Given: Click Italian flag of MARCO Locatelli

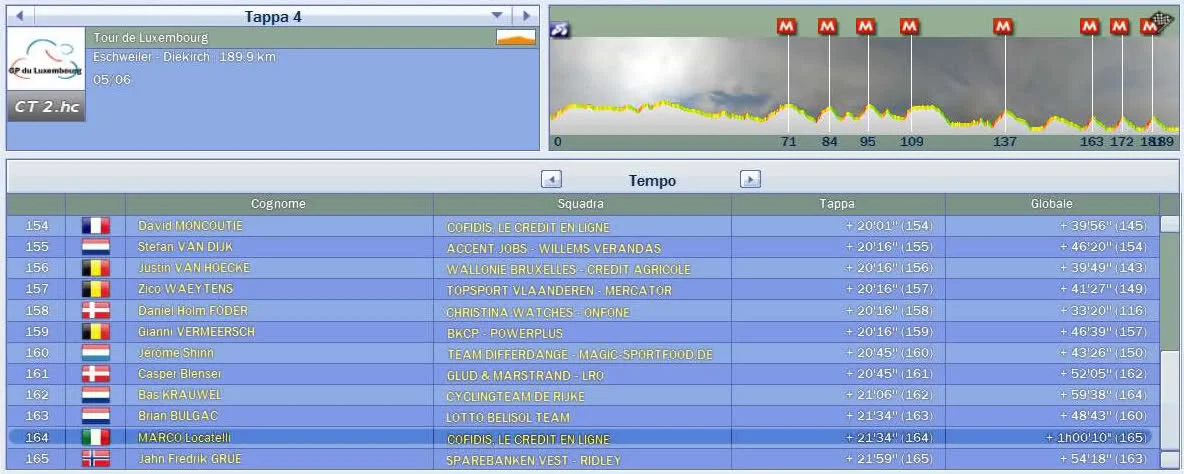Looking at the screenshot, I should click(x=96, y=437).
